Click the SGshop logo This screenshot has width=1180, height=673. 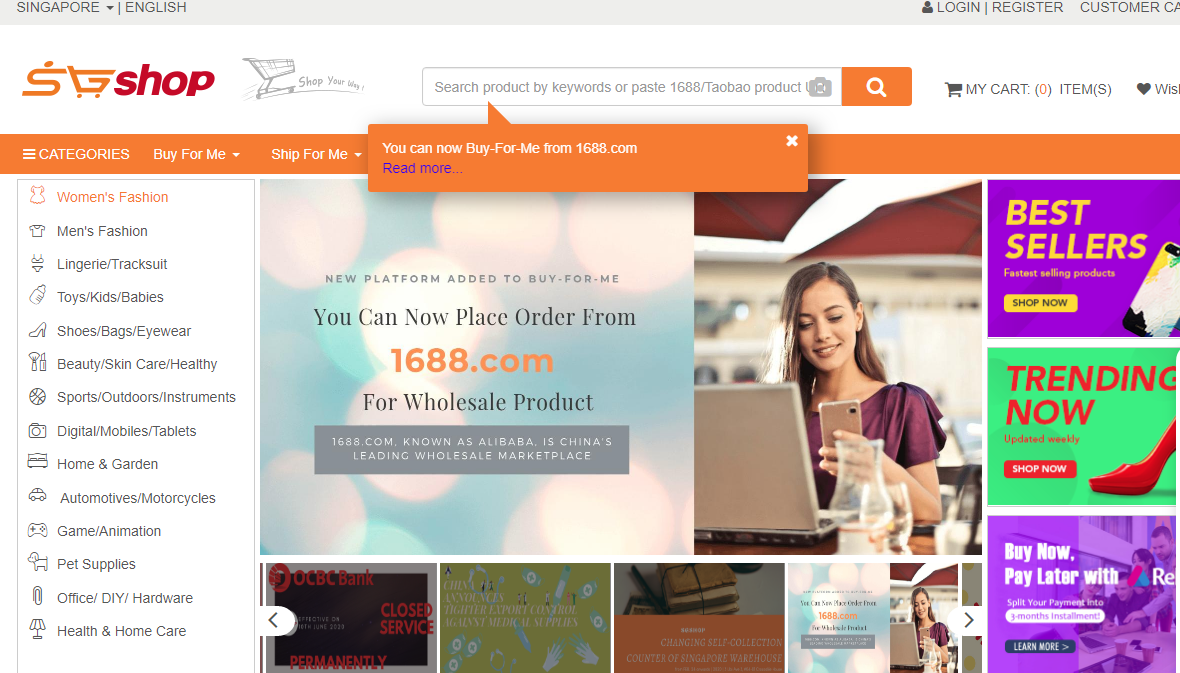[118, 80]
